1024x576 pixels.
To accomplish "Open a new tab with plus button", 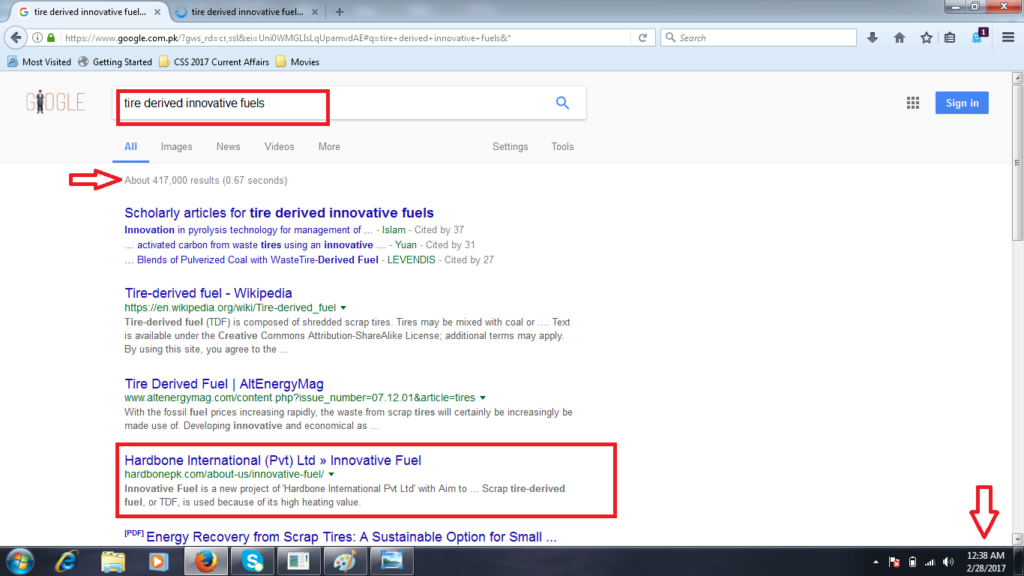I will click(339, 12).
